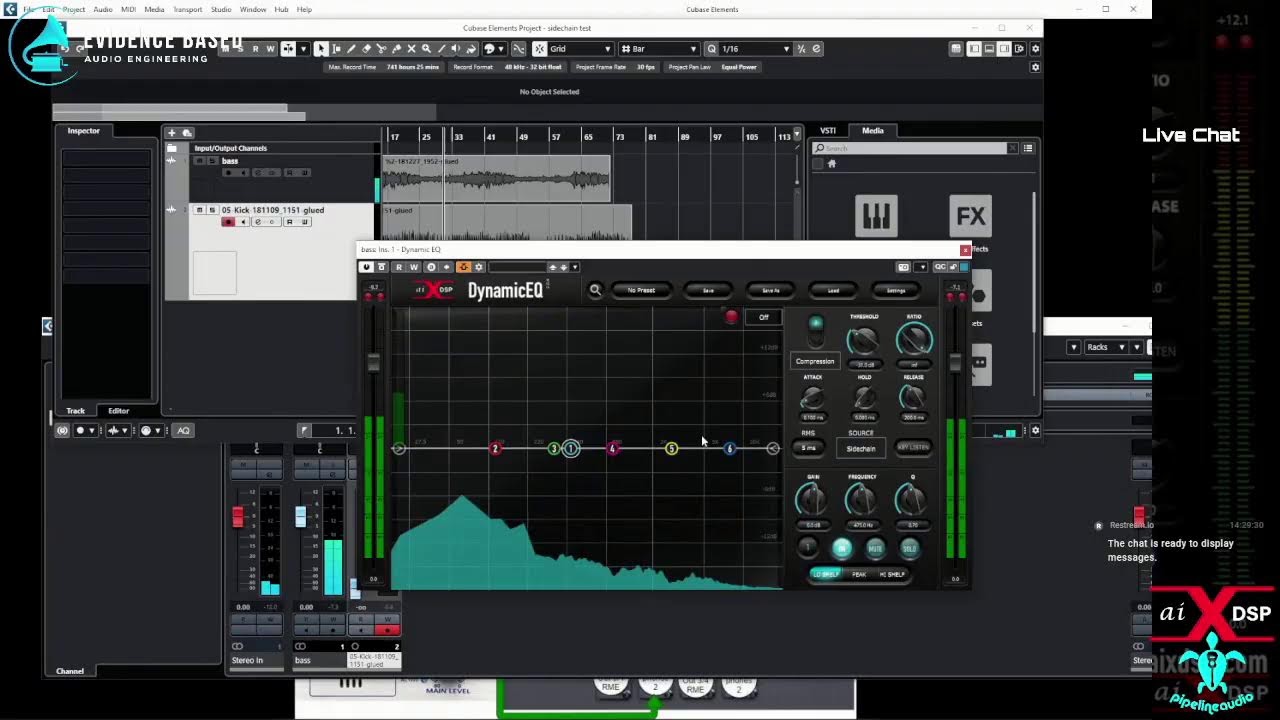Viewport: 1280px width, 720px height.
Task: Click the DynamicEQ input level fader
Action: click(x=374, y=363)
